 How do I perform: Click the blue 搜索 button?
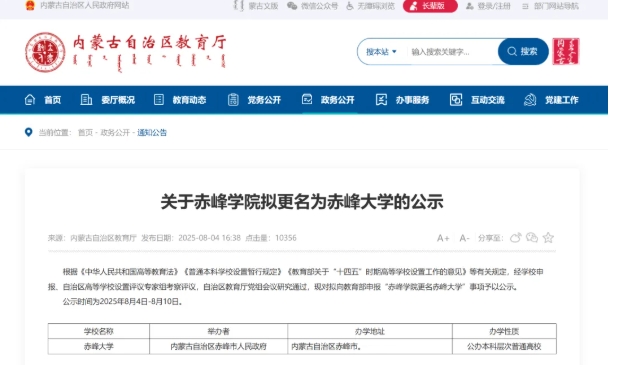523,51
